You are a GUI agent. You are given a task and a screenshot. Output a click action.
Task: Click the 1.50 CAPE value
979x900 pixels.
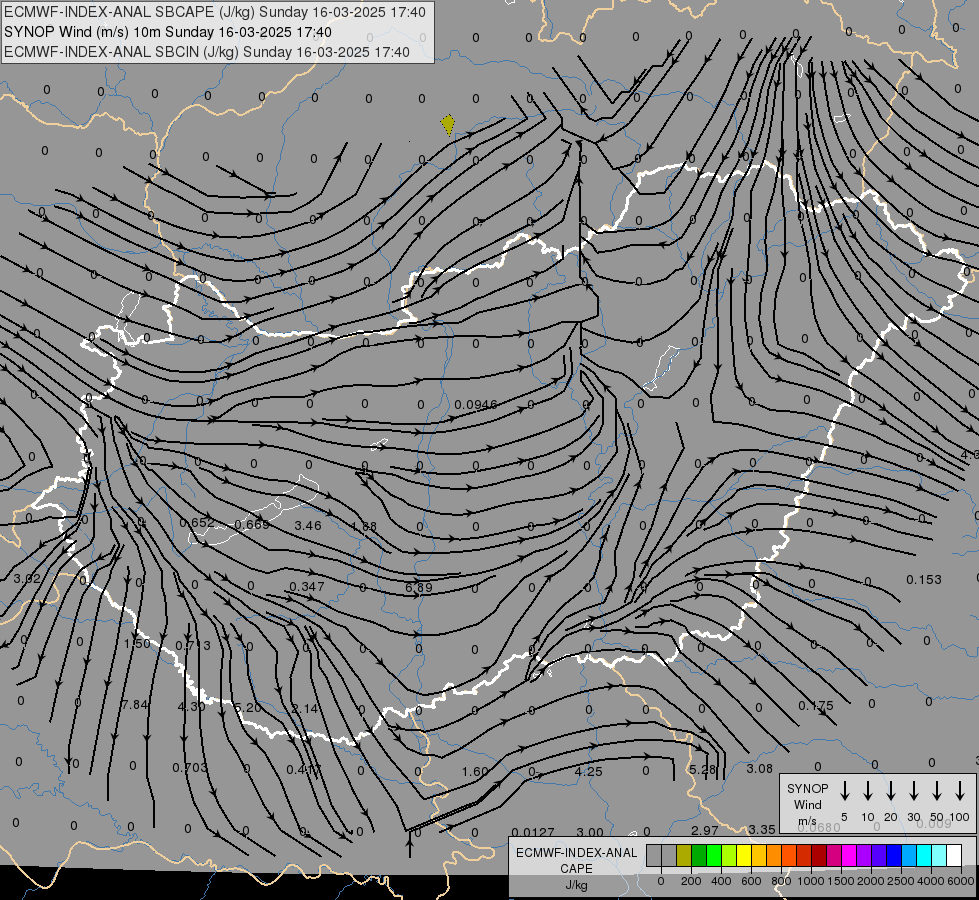137,644
